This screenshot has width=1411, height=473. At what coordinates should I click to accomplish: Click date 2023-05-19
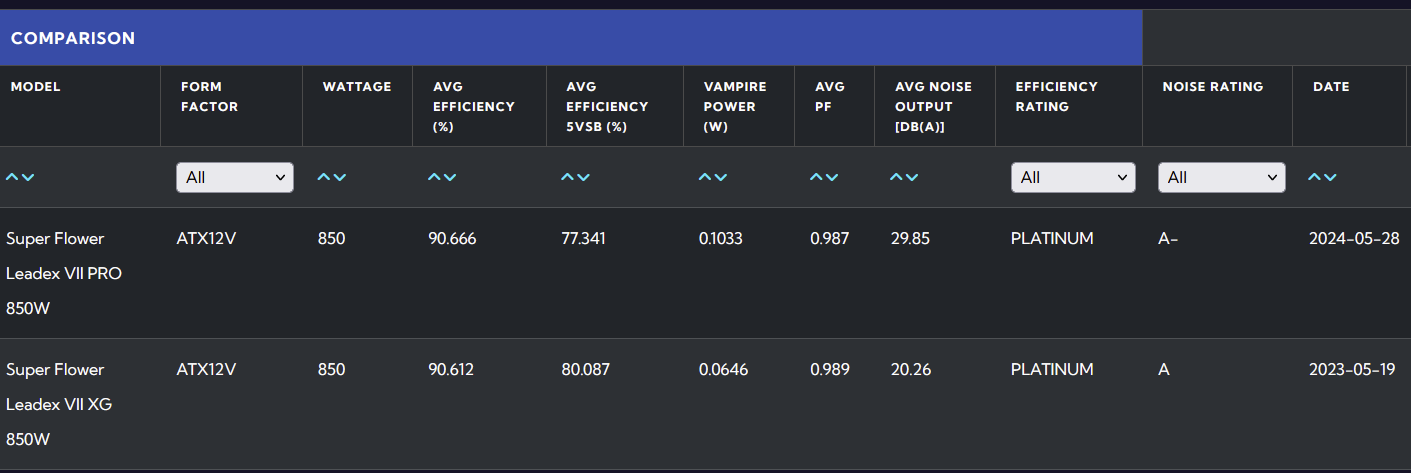pyautogui.click(x=1352, y=369)
